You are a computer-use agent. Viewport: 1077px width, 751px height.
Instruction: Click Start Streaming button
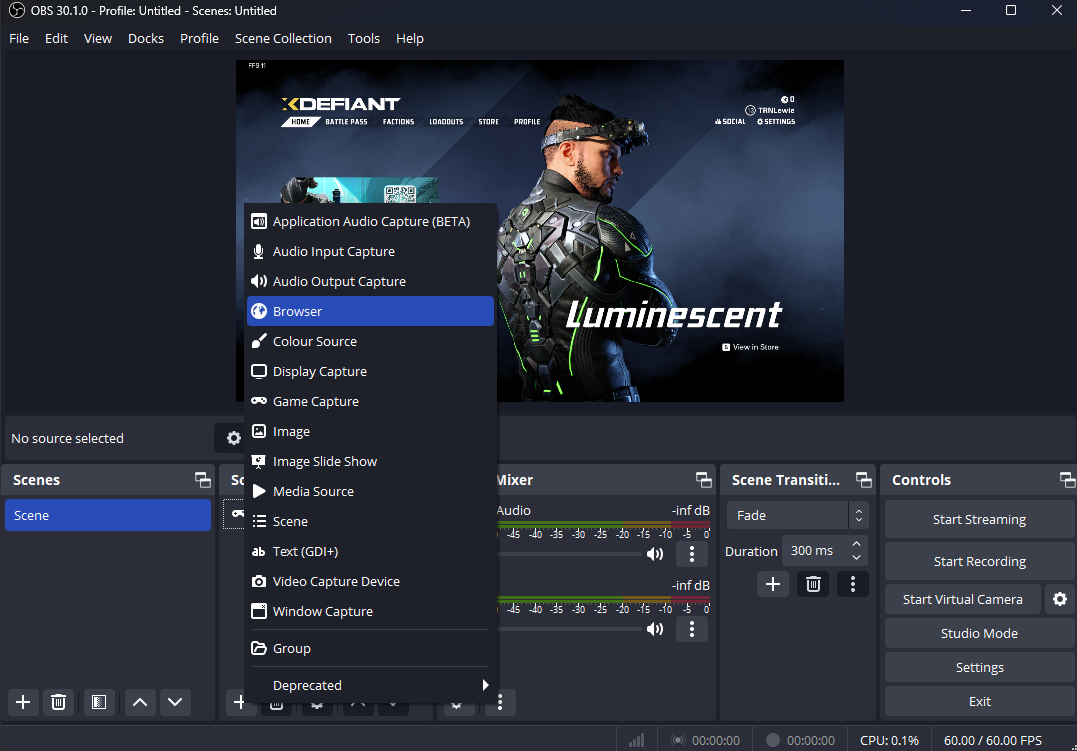pos(979,520)
